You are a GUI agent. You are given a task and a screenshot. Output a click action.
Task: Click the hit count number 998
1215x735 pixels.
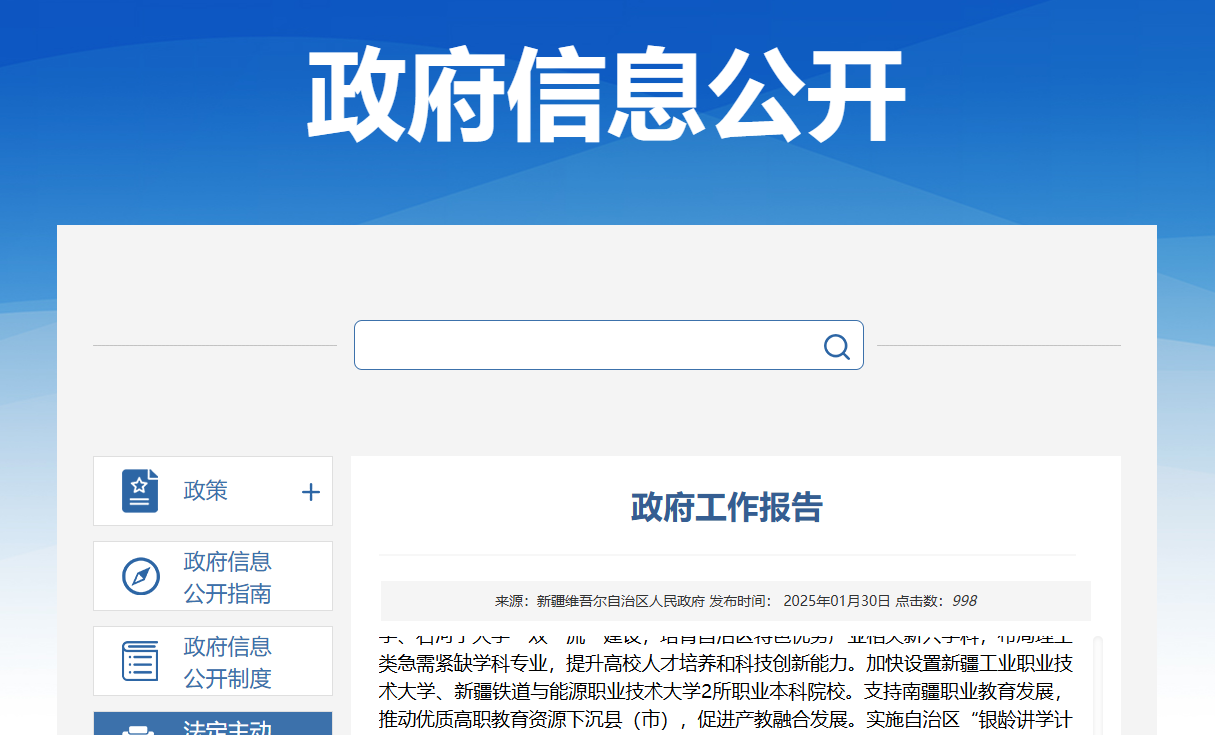[964, 601]
